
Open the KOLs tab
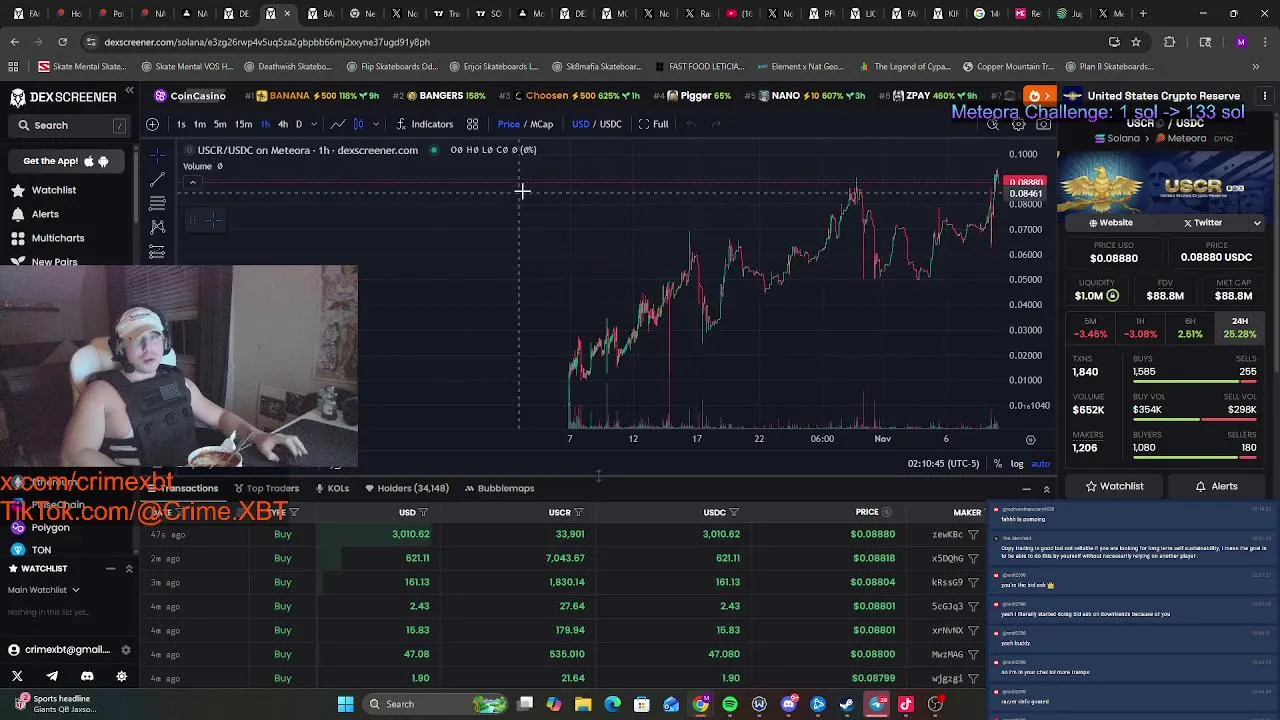click(332, 488)
